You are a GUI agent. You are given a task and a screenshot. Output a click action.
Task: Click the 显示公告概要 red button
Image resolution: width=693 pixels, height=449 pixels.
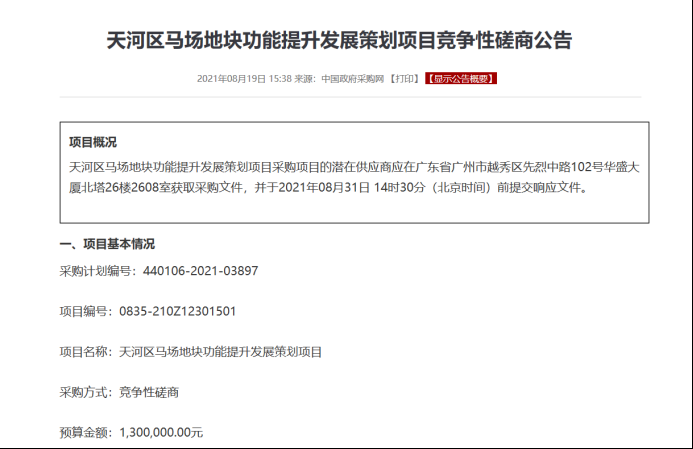[x=461, y=79]
